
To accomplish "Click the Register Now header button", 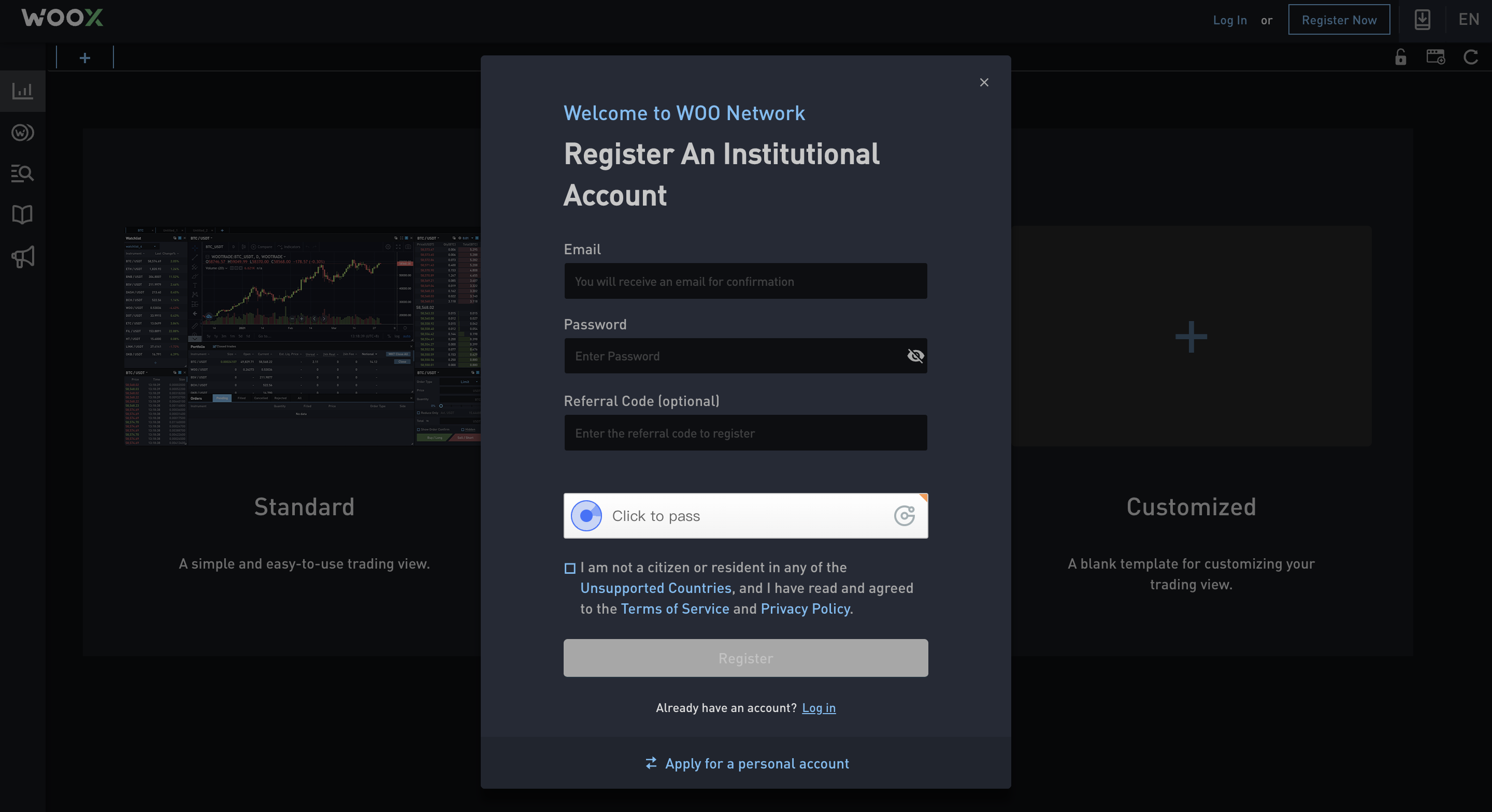I will (x=1339, y=20).
